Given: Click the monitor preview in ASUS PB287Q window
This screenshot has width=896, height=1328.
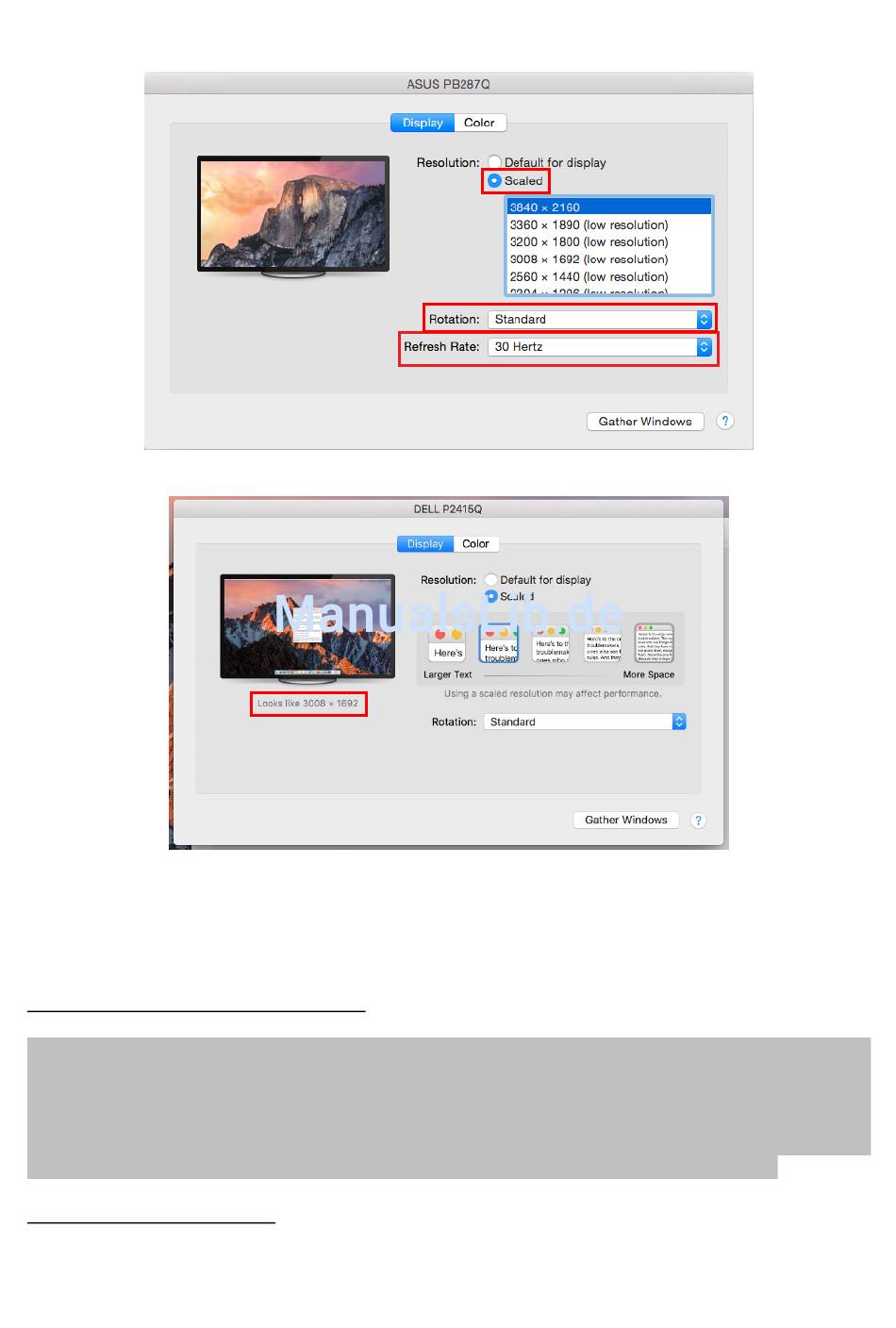Looking at the screenshot, I should click(x=293, y=216).
